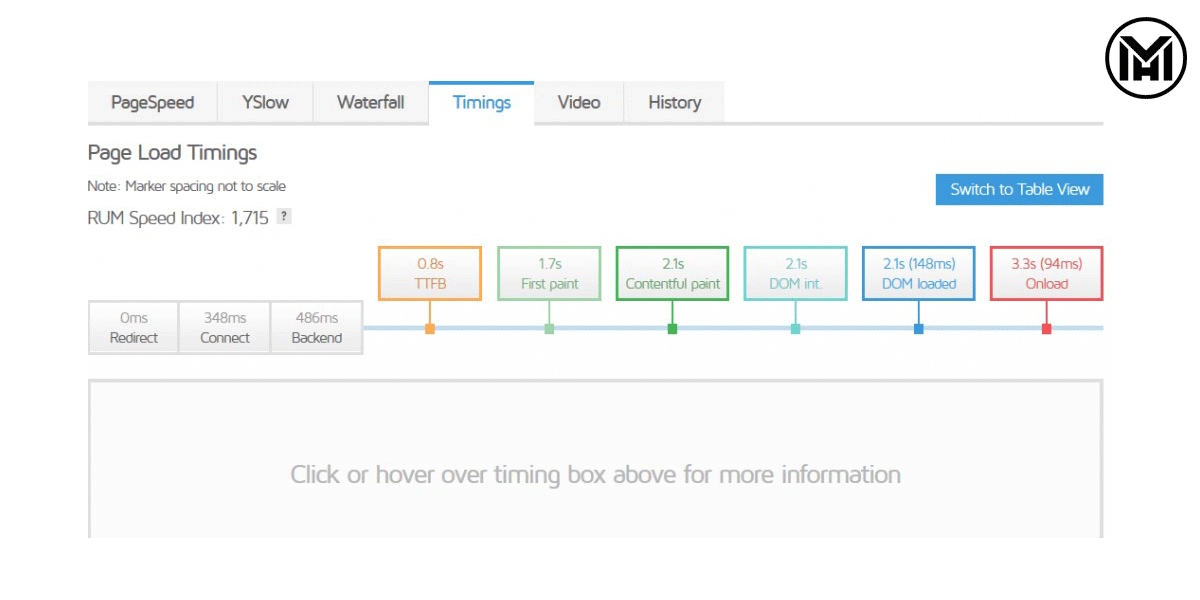Open the Waterfall tab

371,102
